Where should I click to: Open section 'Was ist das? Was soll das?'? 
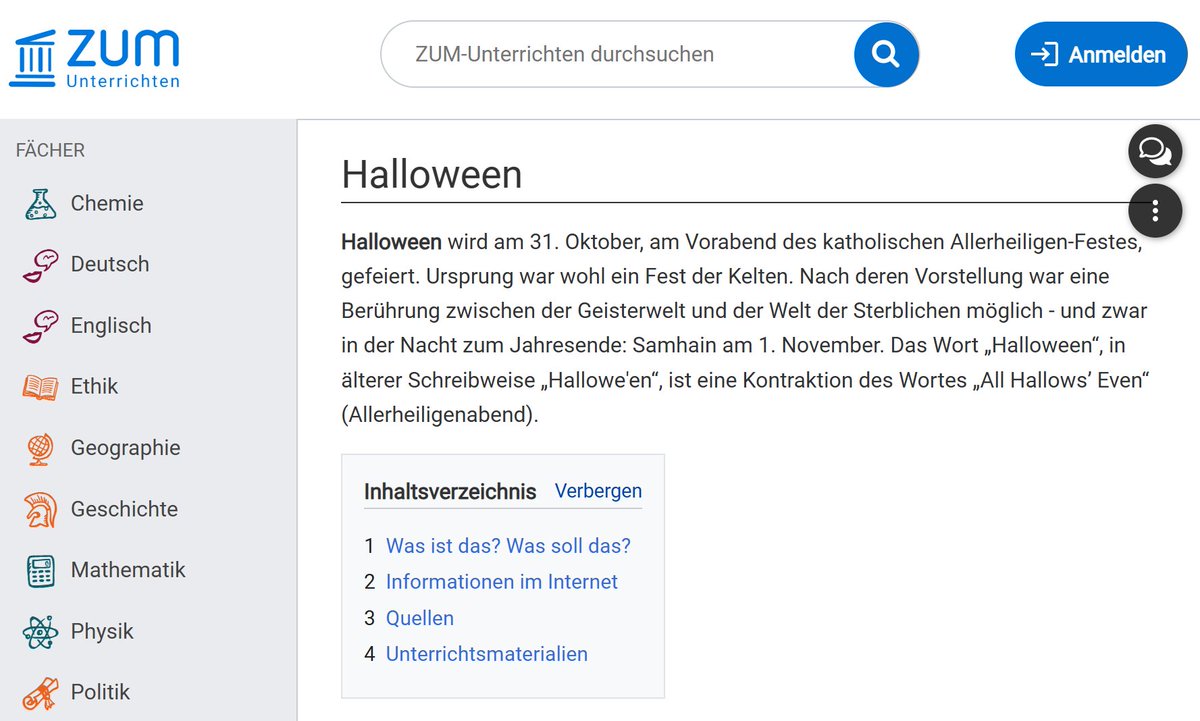pyautogui.click(x=507, y=545)
